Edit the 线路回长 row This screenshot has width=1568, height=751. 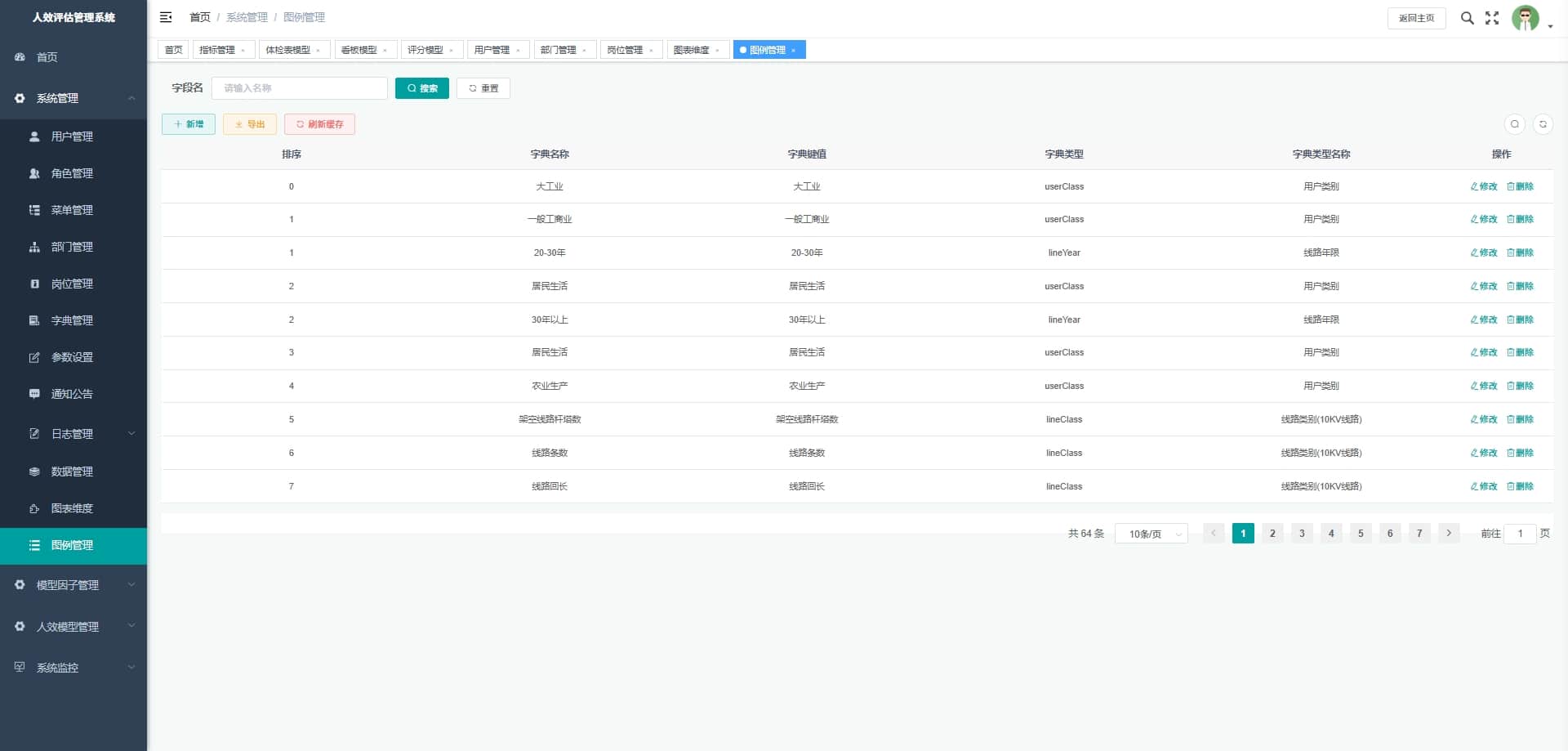[1484, 486]
